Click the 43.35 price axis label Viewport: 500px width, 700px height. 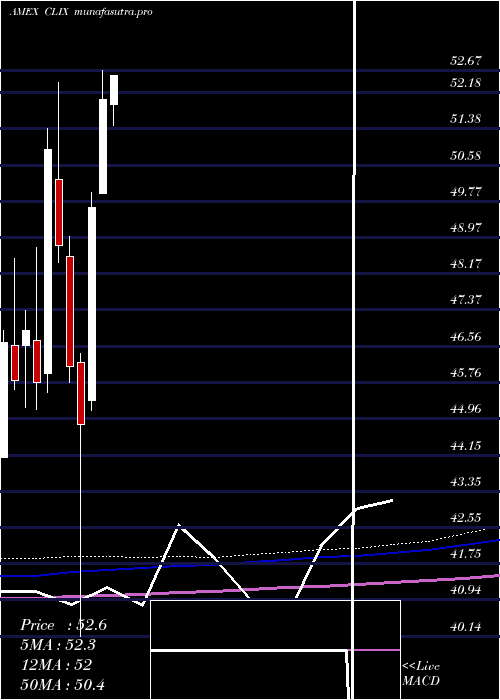click(x=465, y=482)
